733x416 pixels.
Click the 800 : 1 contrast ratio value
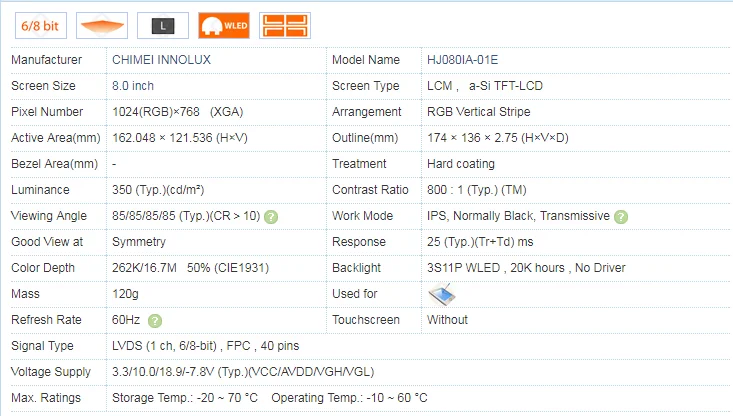(477, 190)
